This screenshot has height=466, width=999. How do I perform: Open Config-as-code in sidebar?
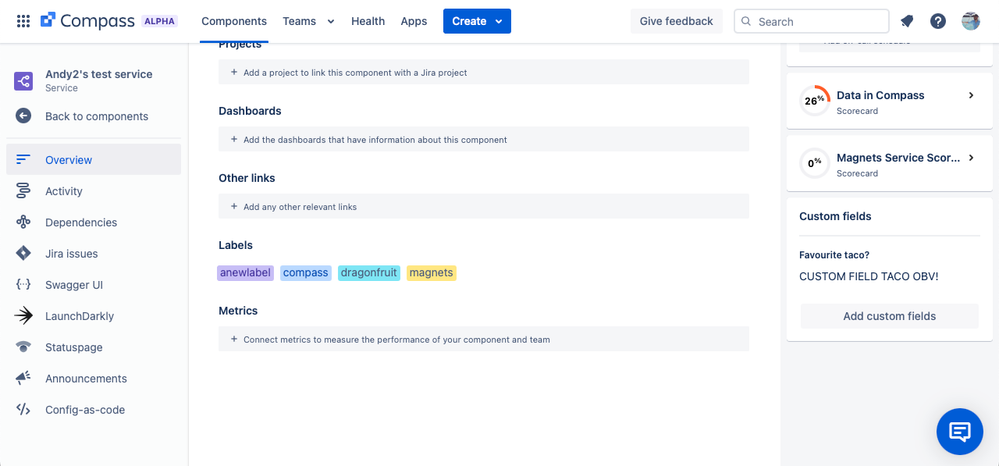pyautogui.click(x=94, y=409)
